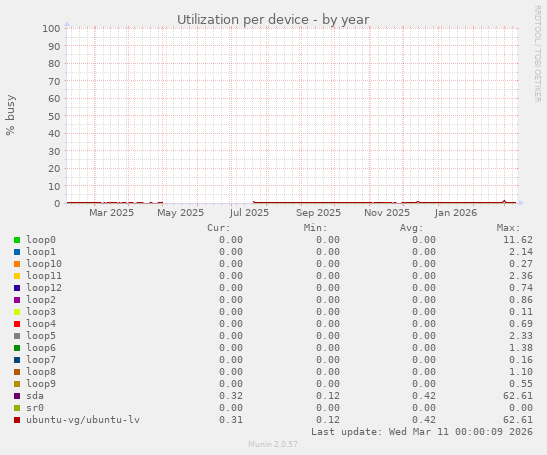Select the loop11 legend label
547x455 pixels.
click(44, 276)
